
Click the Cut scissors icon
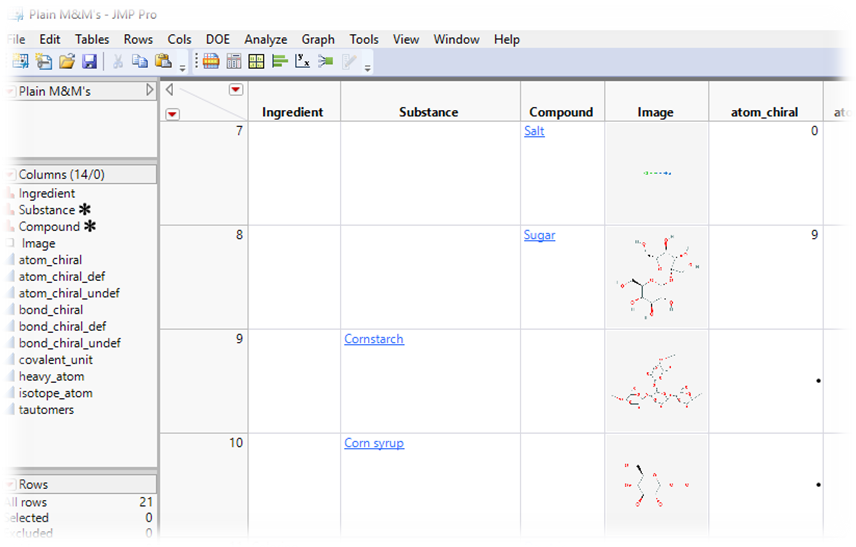point(117,61)
